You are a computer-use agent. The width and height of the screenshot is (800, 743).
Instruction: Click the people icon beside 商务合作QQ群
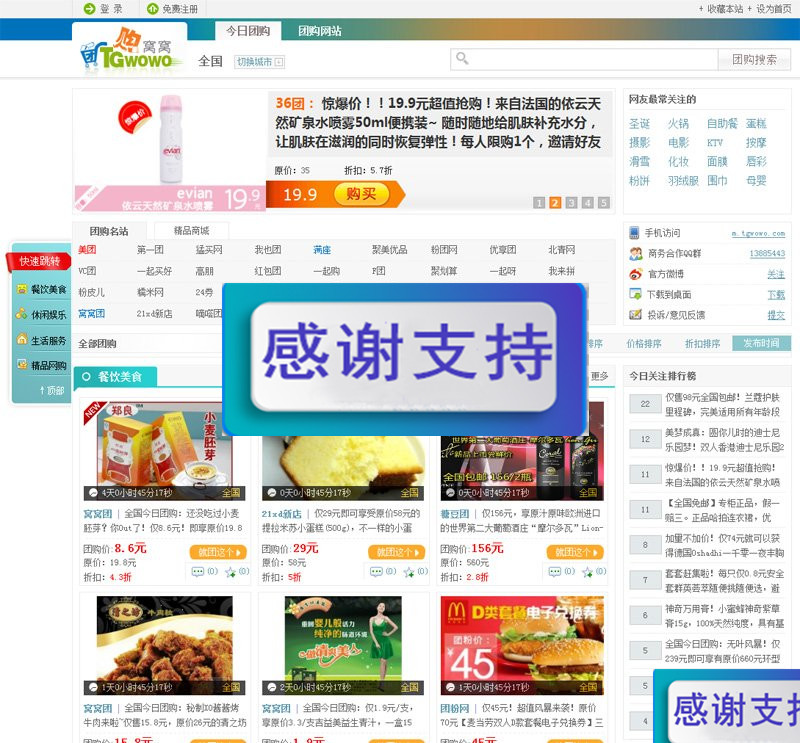click(x=636, y=253)
